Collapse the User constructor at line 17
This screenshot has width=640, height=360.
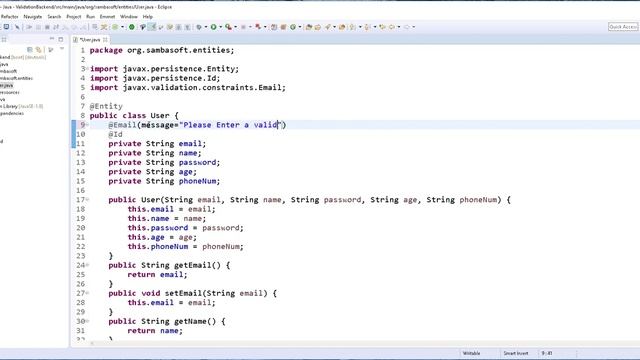pos(87,200)
